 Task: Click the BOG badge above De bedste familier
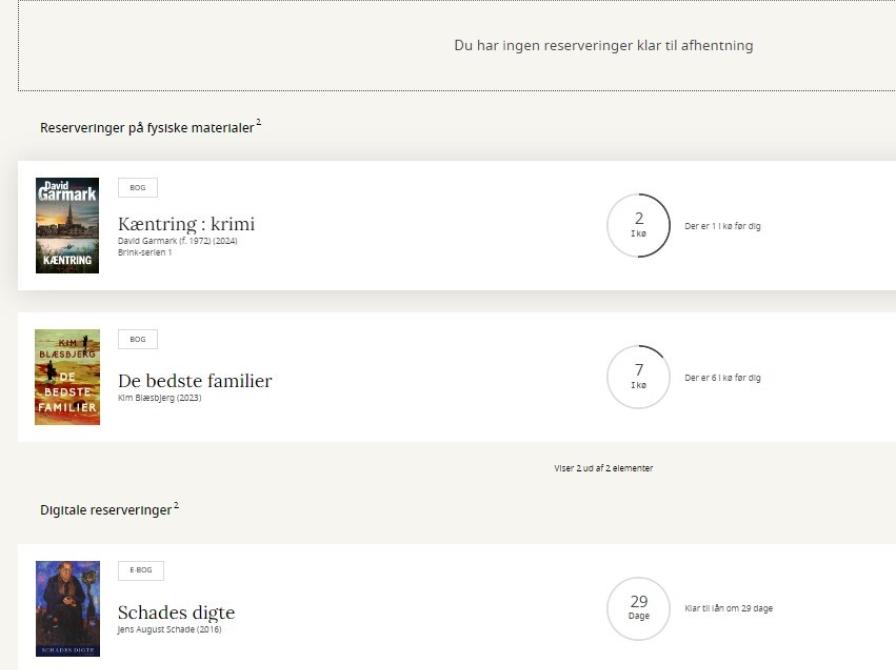tap(138, 340)
